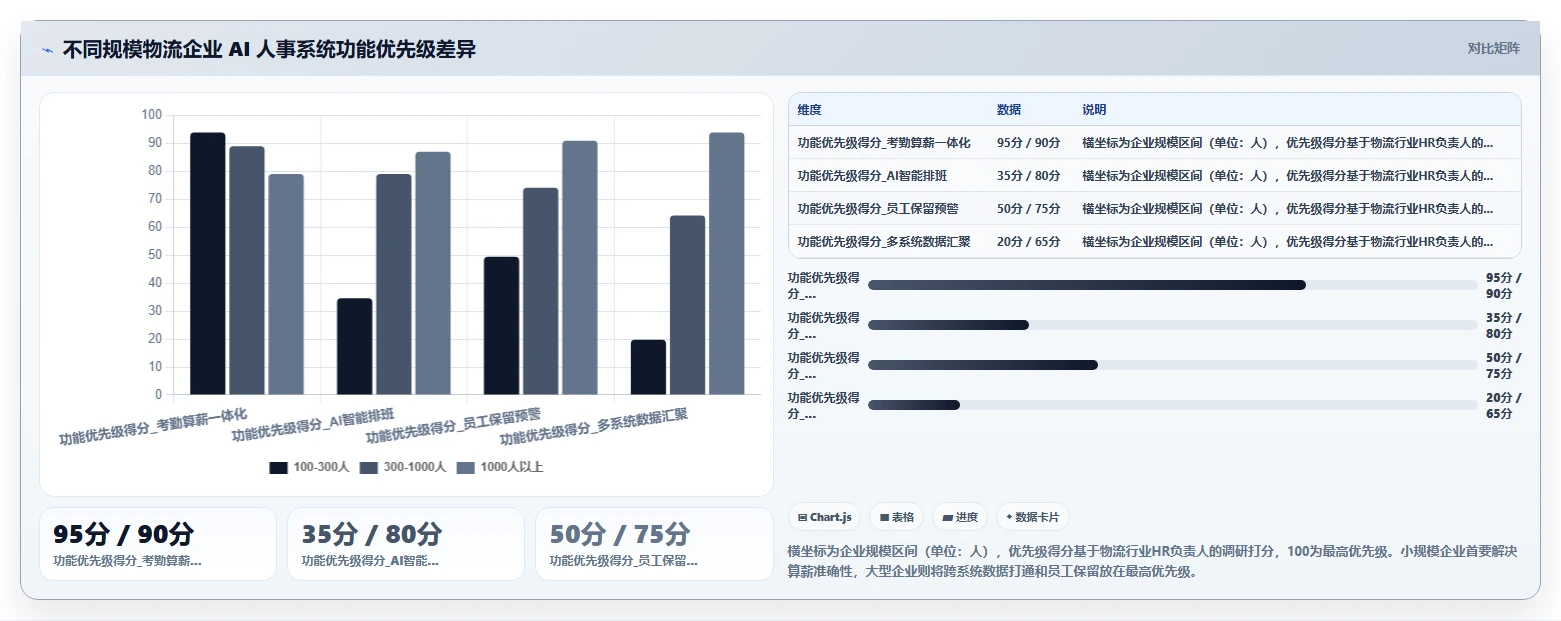
Task: Click the 1000人以上 bar for 多系统数据汇聚
Action: click(727, 264)
